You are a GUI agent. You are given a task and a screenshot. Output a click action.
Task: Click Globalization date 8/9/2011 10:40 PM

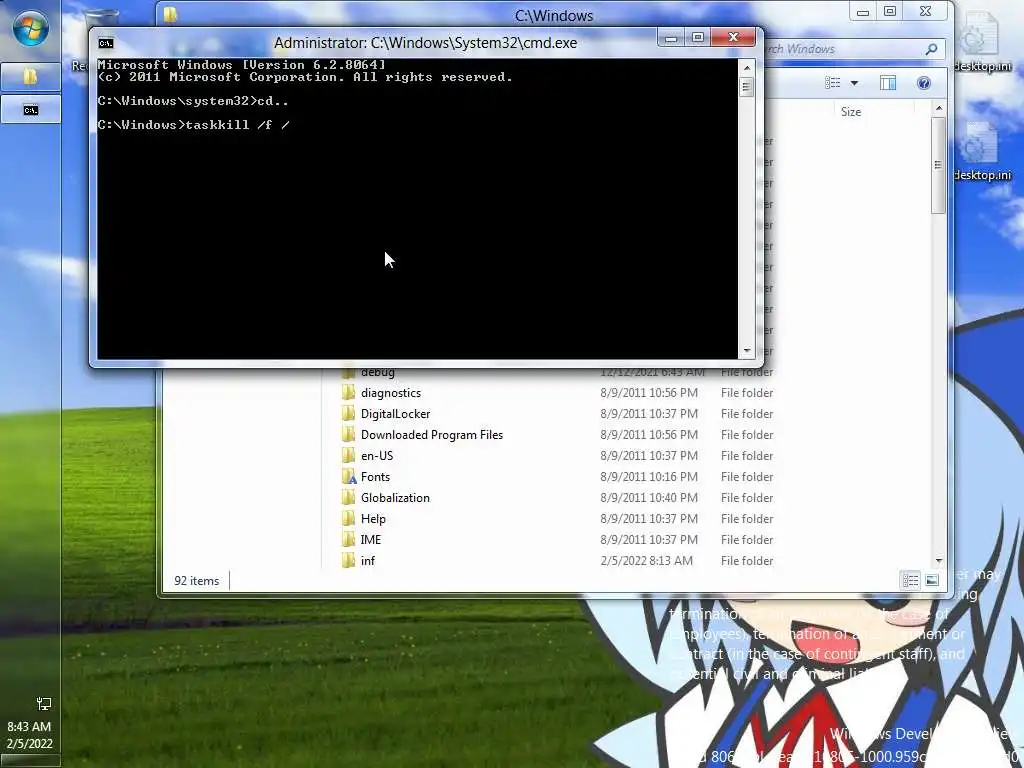click(649, 498)
